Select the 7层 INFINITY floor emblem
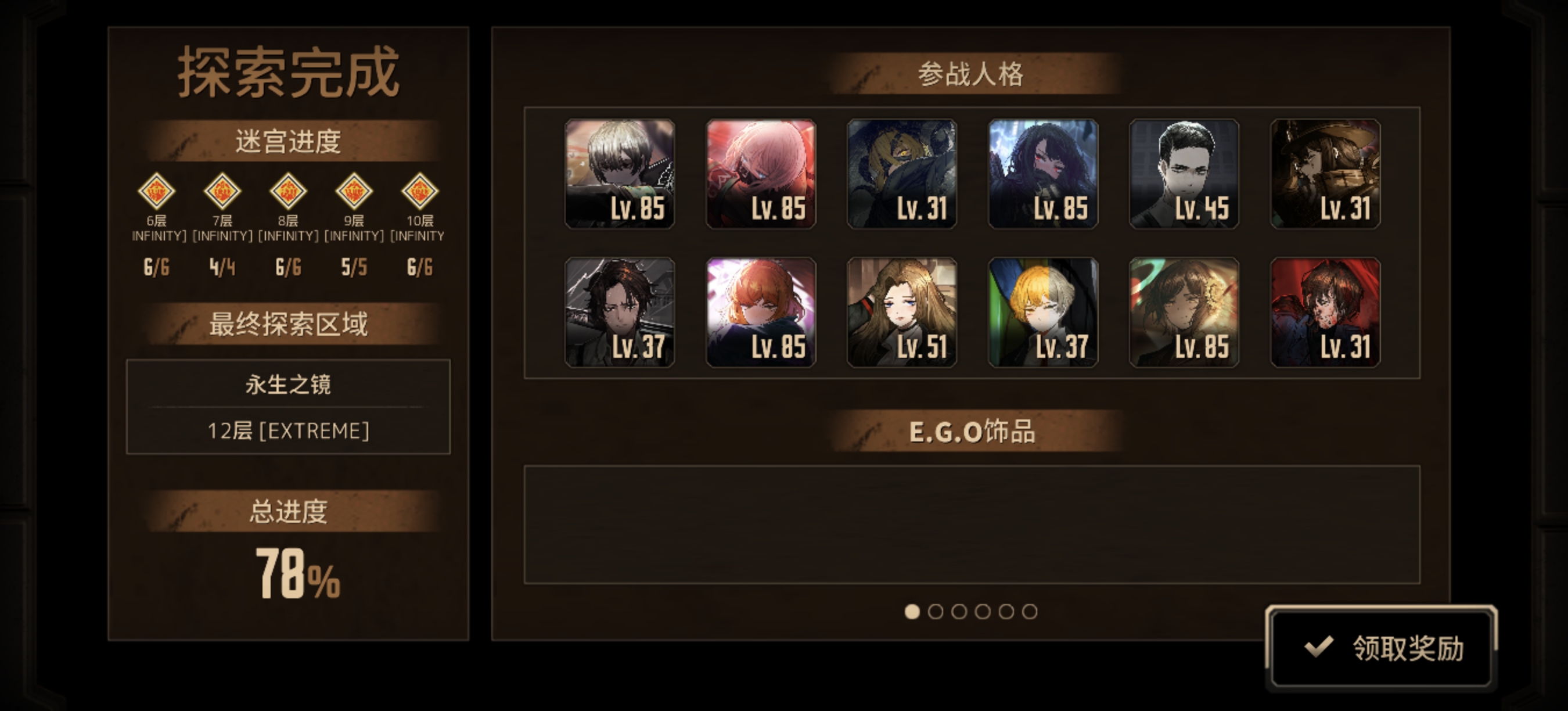Viewport: 1568px width, 711px height. pos(222,191)
